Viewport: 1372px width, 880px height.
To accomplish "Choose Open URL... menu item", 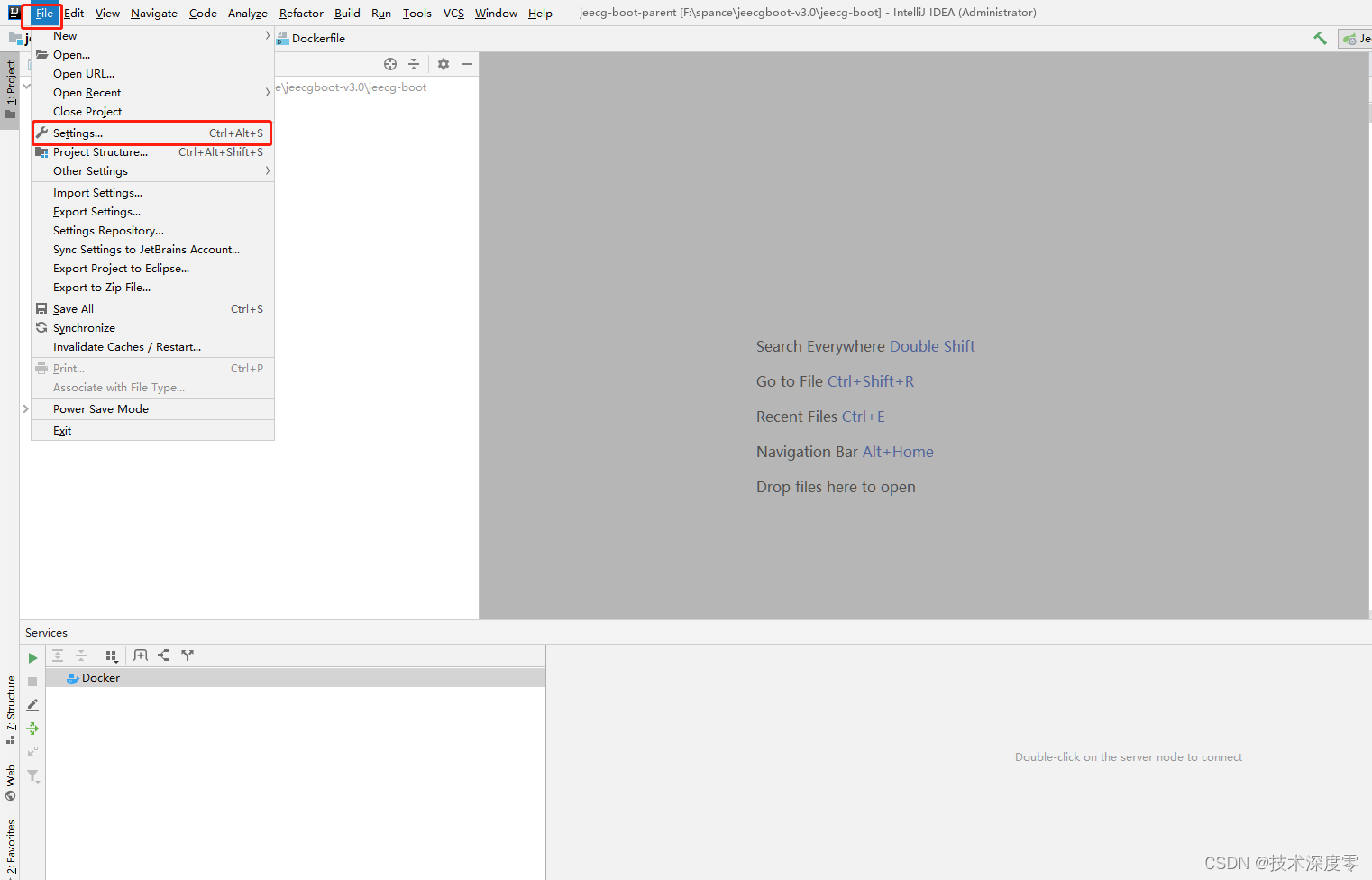I will pyautogui.click(x=152, y=74).
